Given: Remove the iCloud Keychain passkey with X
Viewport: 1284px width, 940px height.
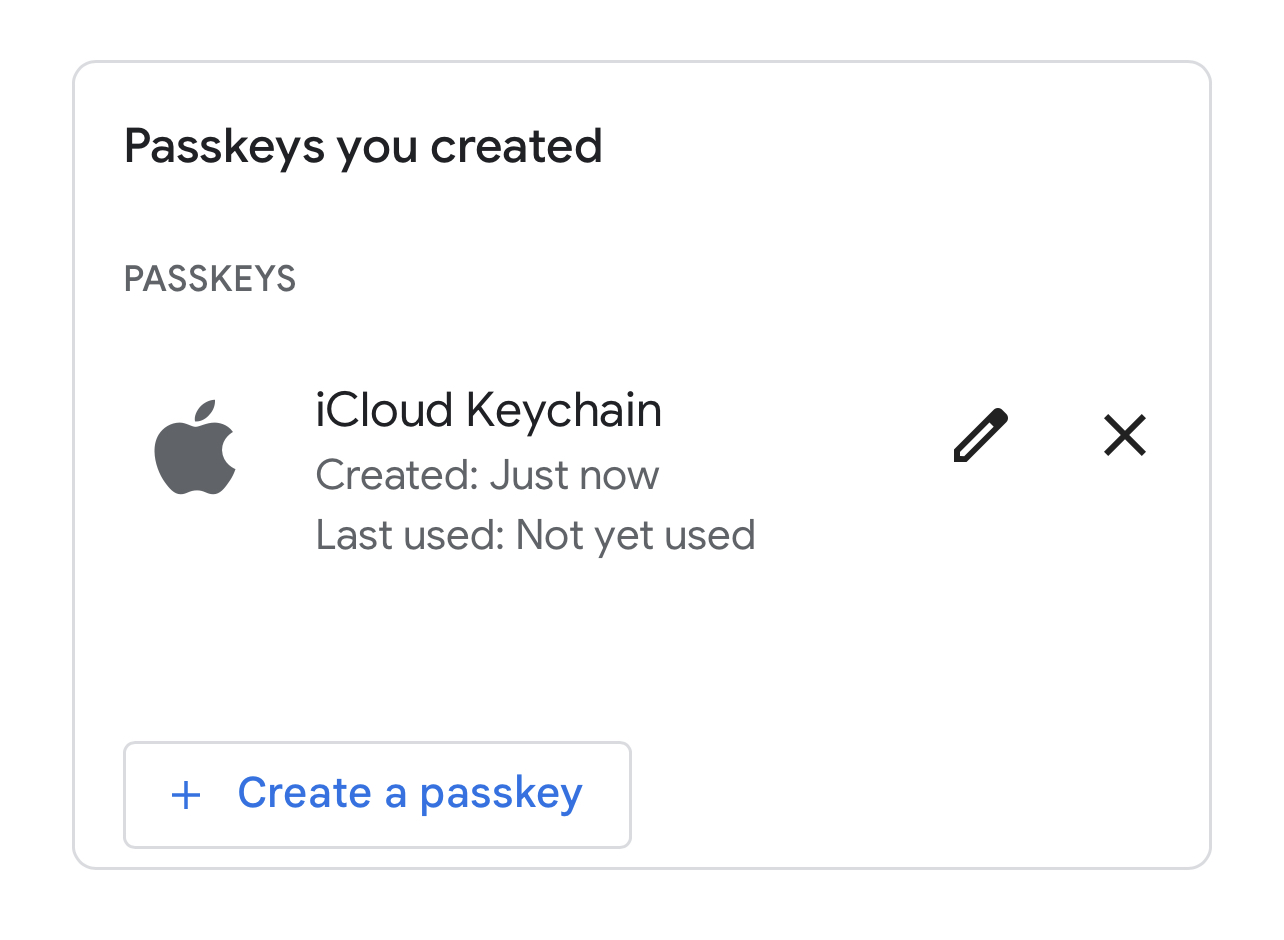Looking at the screenshot, I should coord(1124,436).
